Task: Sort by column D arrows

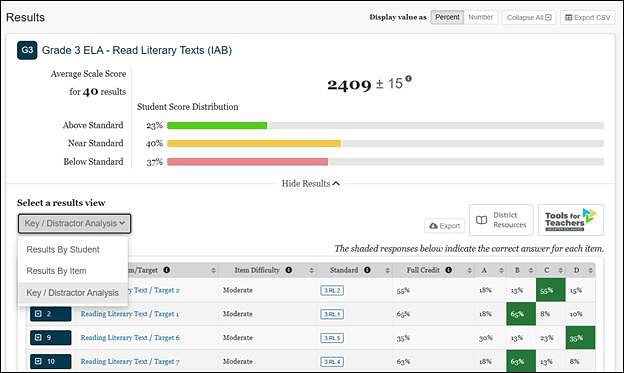Action: (x=591, y=270)
